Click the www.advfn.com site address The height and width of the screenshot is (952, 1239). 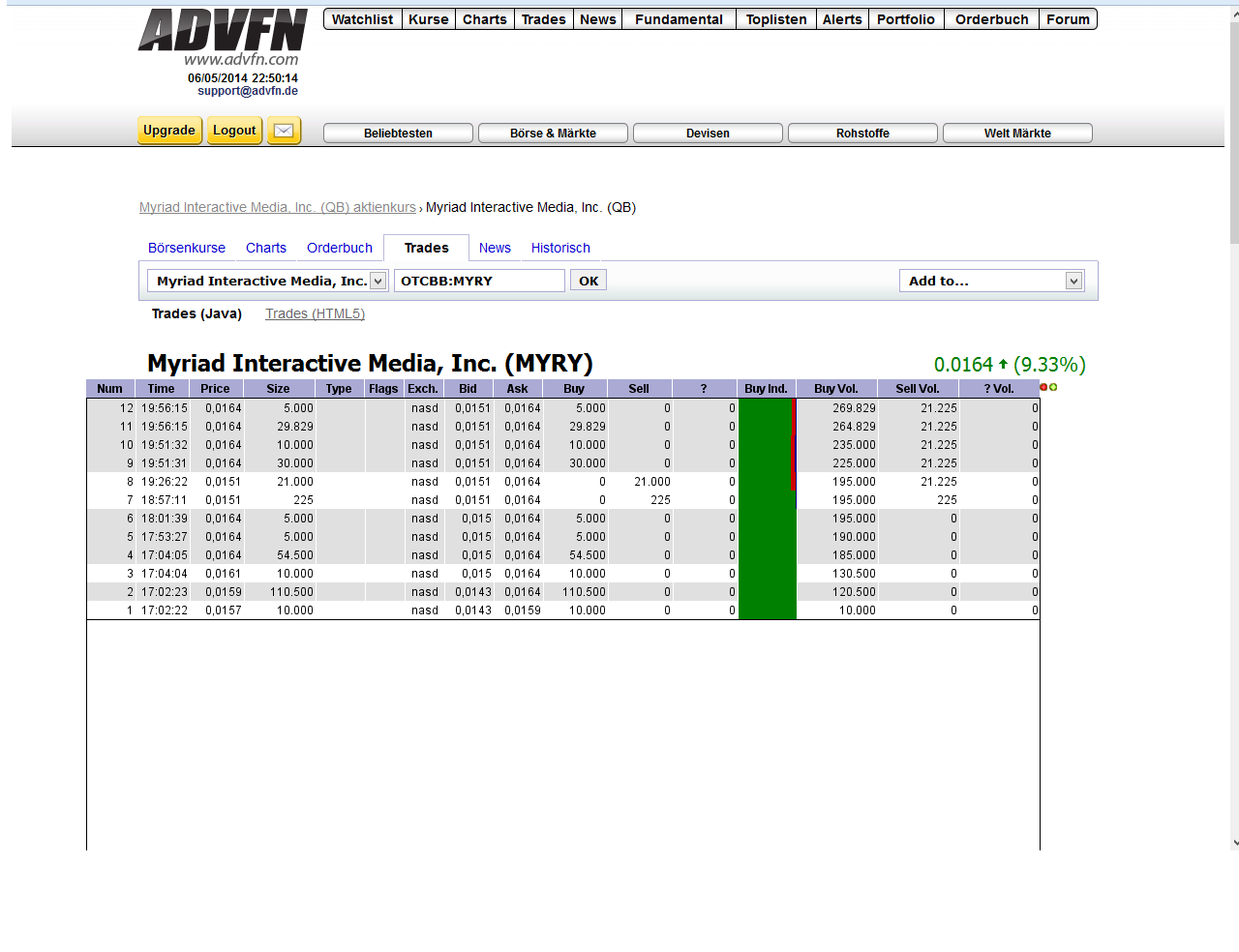tap(242, 60)
